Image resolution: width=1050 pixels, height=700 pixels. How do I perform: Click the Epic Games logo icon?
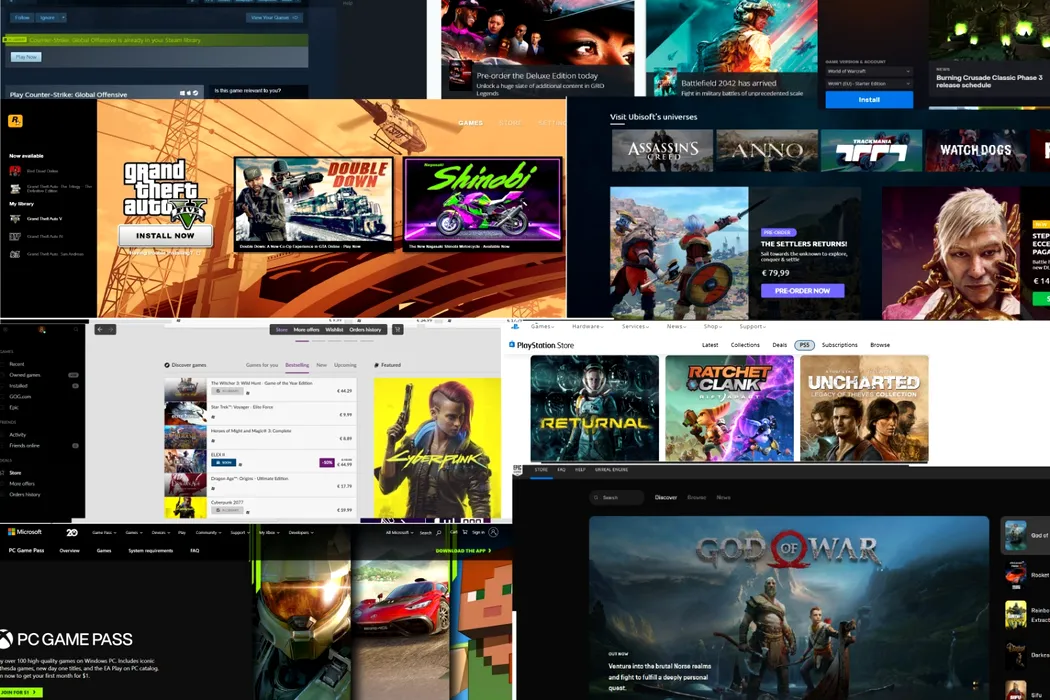pyautogui.click(x=518, y=470)
